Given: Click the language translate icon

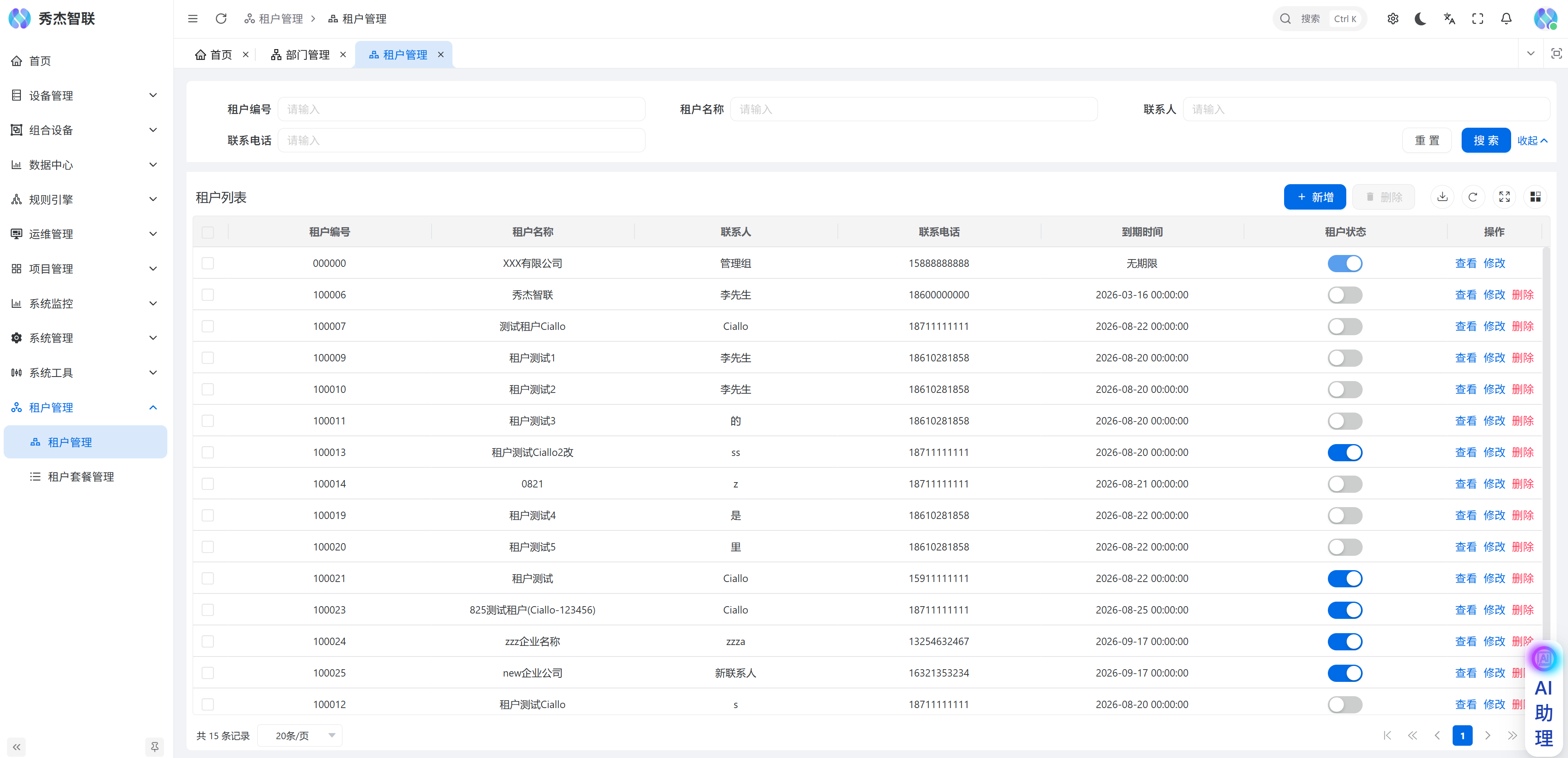Looking at the screenshot, I should pyautogui.click(x=1449, y=19).
